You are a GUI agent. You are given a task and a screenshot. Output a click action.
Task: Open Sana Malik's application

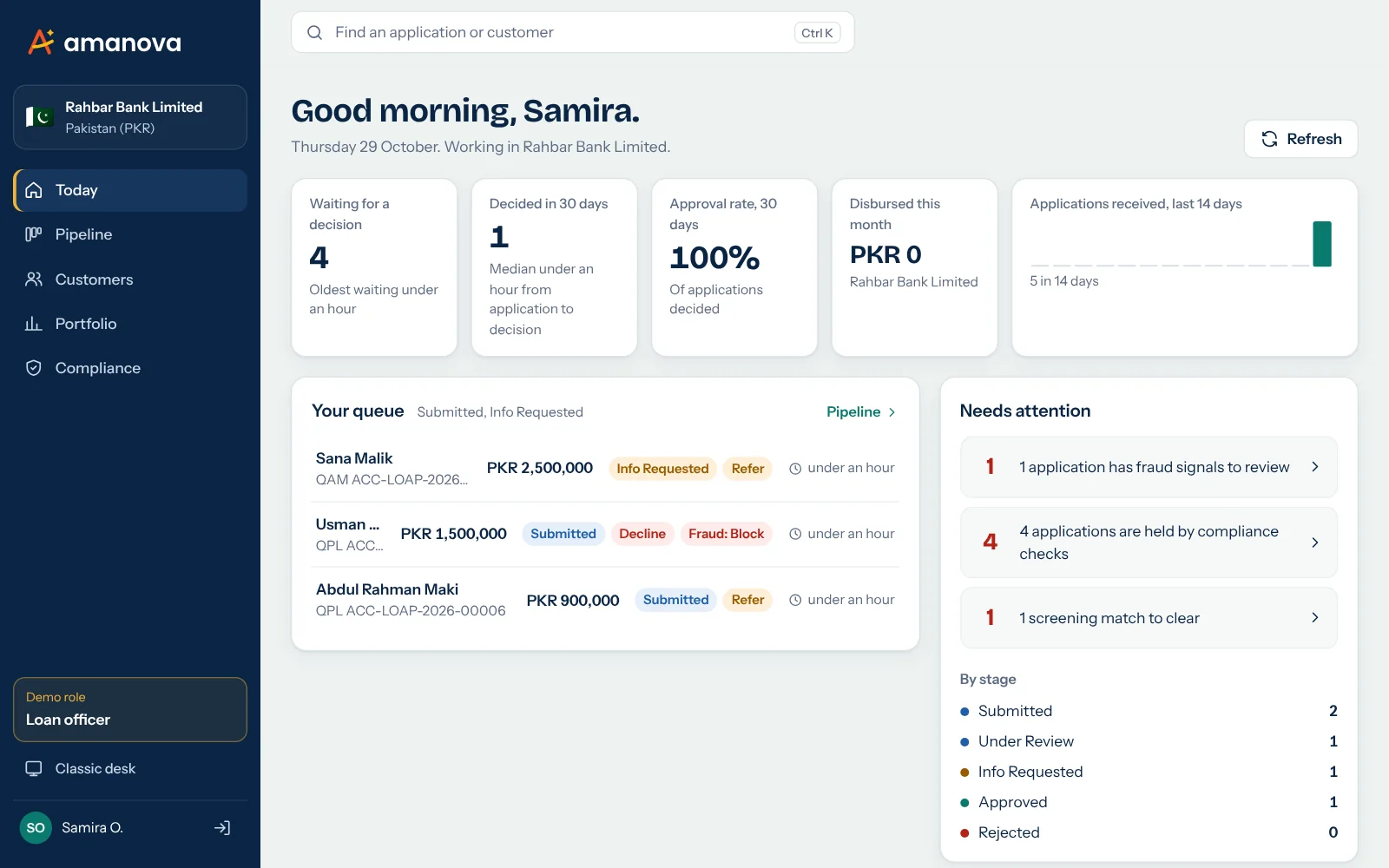[605, 469]
